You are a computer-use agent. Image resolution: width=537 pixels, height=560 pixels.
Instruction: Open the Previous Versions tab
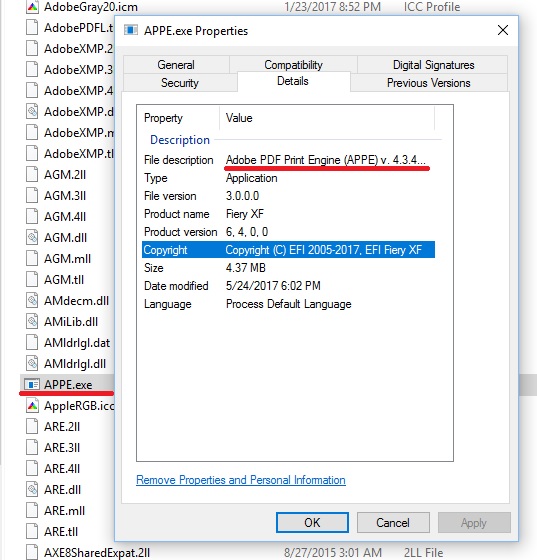click(x=428, y=82)
